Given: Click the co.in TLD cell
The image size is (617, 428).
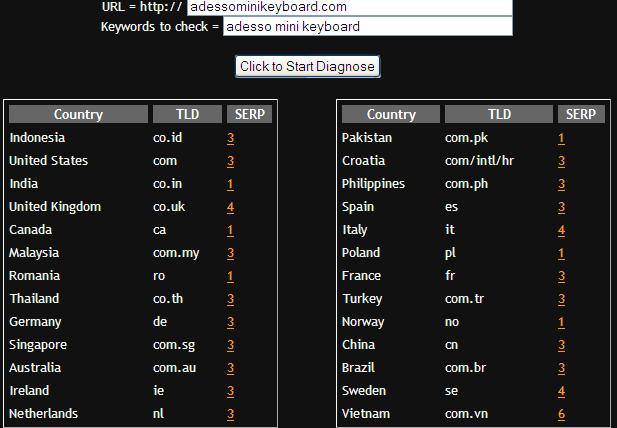Looking at the screenshot, I should coord(167,184).
